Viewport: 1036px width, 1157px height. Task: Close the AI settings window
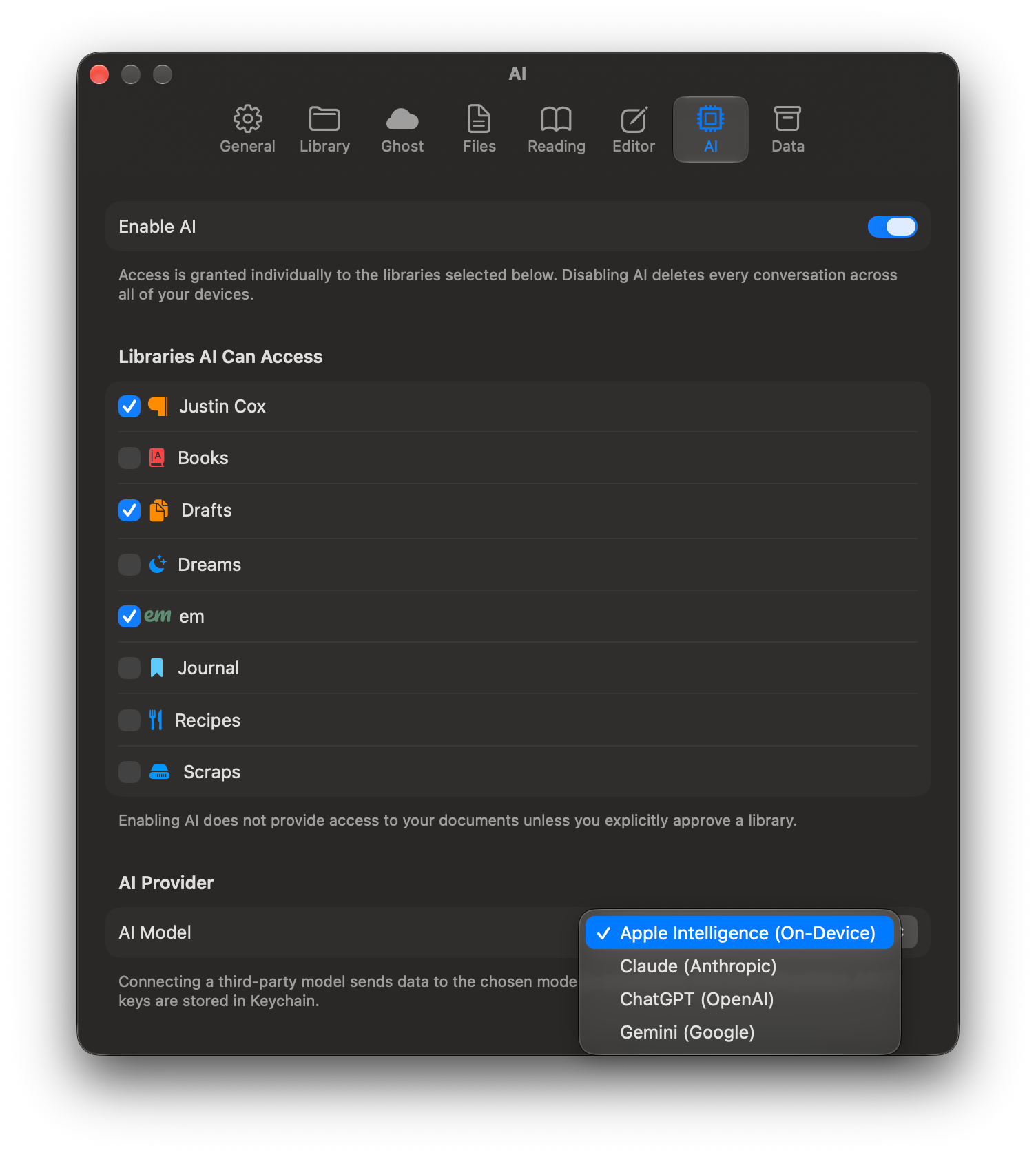click(x=99, y=74)
